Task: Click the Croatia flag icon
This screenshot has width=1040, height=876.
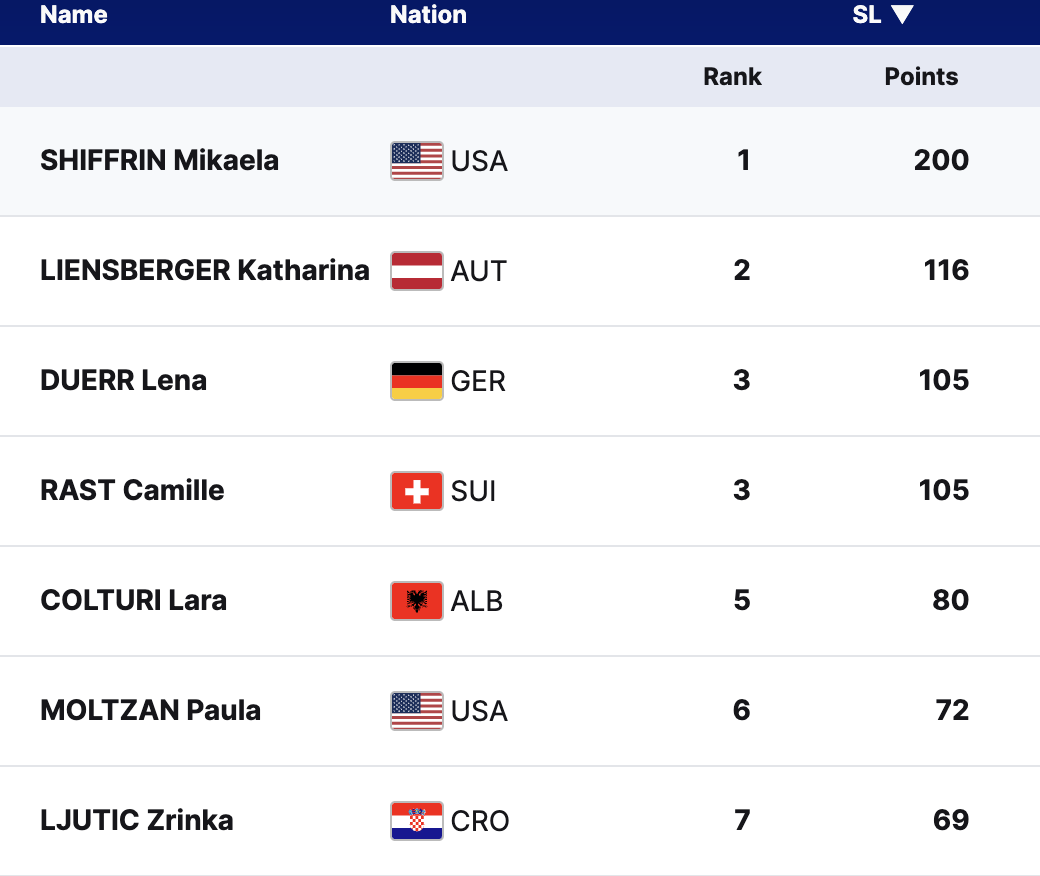Action: pyautogui.click(x=416, y=821)
